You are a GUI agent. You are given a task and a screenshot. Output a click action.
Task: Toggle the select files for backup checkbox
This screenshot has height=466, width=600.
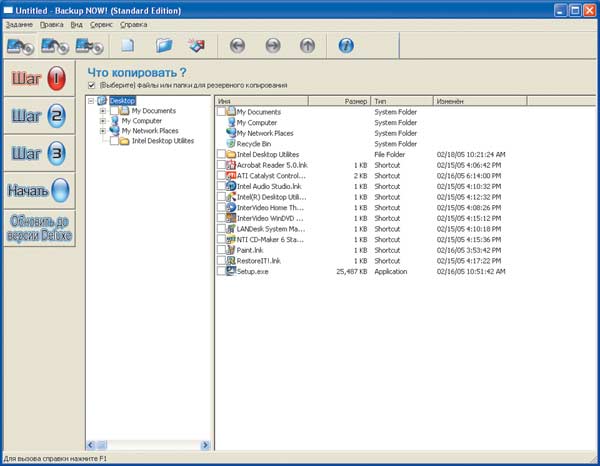pyautogui.click(x=91, y=85)
